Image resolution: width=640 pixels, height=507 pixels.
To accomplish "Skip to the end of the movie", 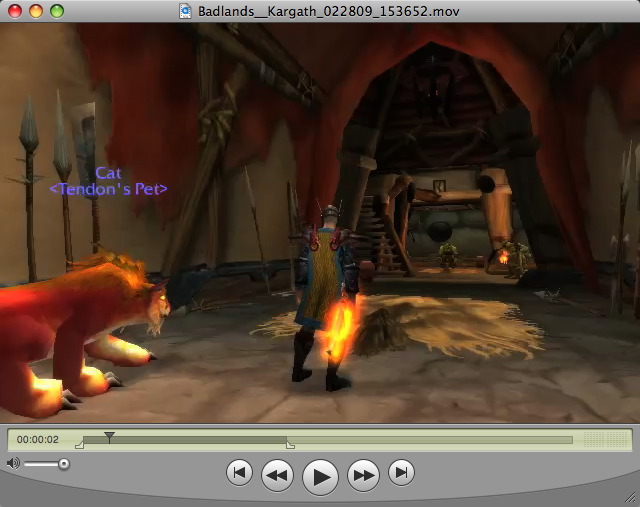I will click(x=401, y=472).
